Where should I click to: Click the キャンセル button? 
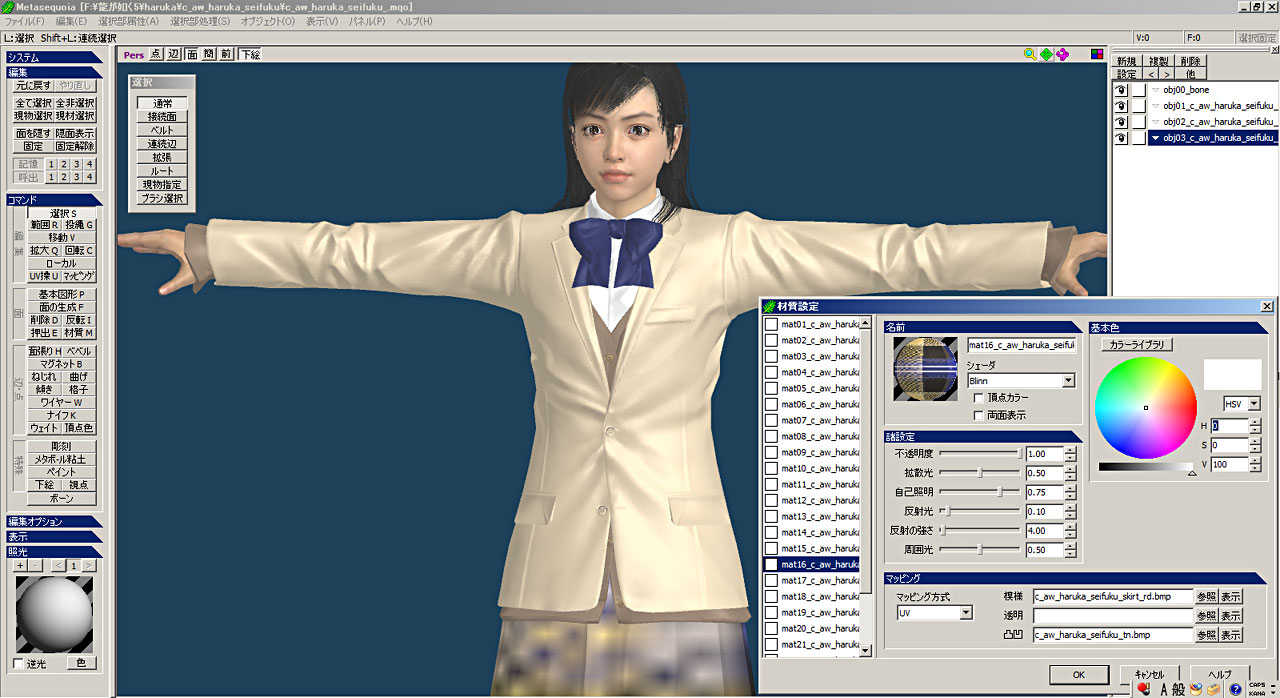1149,675
